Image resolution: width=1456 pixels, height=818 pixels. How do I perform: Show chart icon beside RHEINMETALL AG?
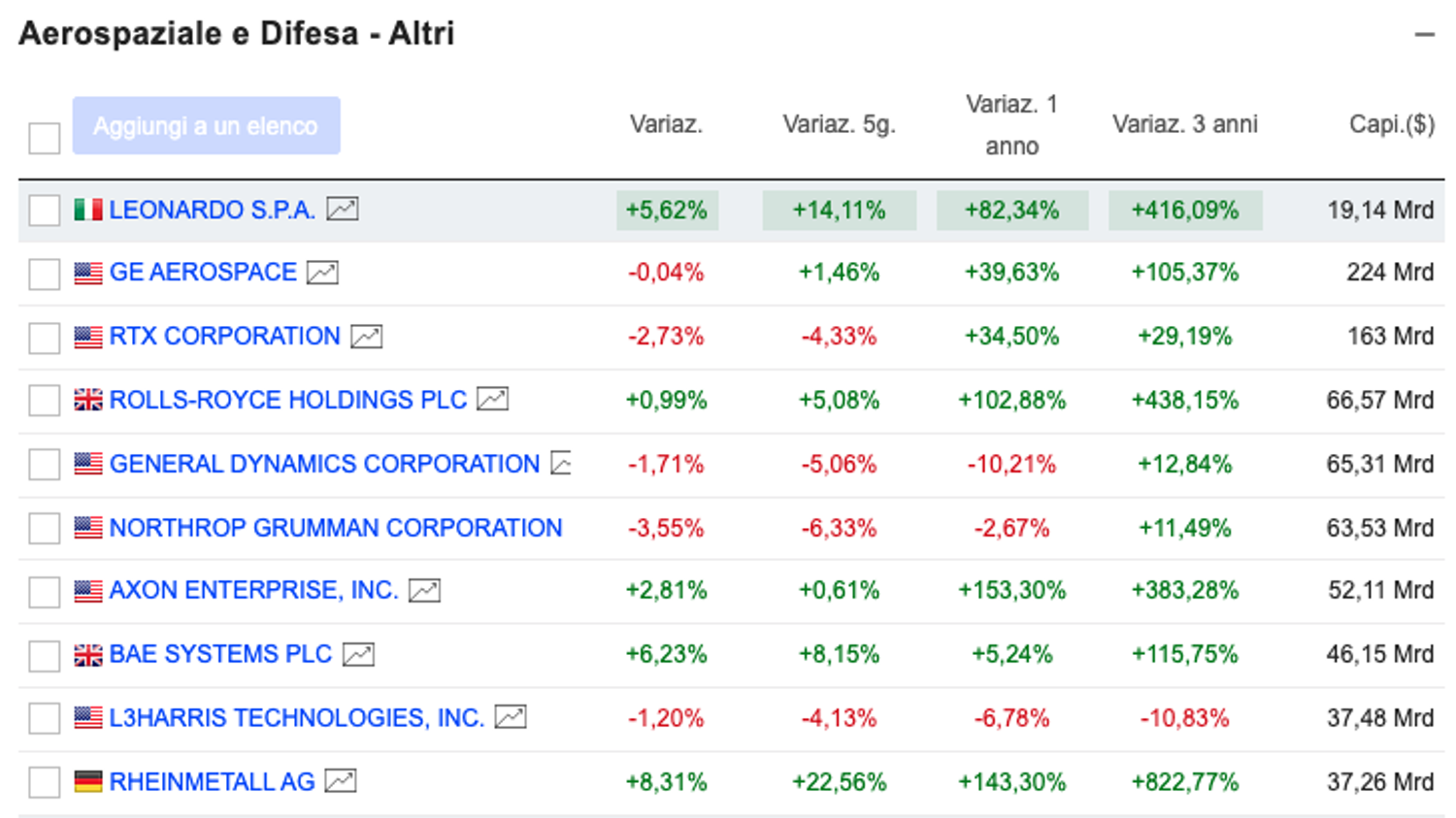[x=341, y=781]
